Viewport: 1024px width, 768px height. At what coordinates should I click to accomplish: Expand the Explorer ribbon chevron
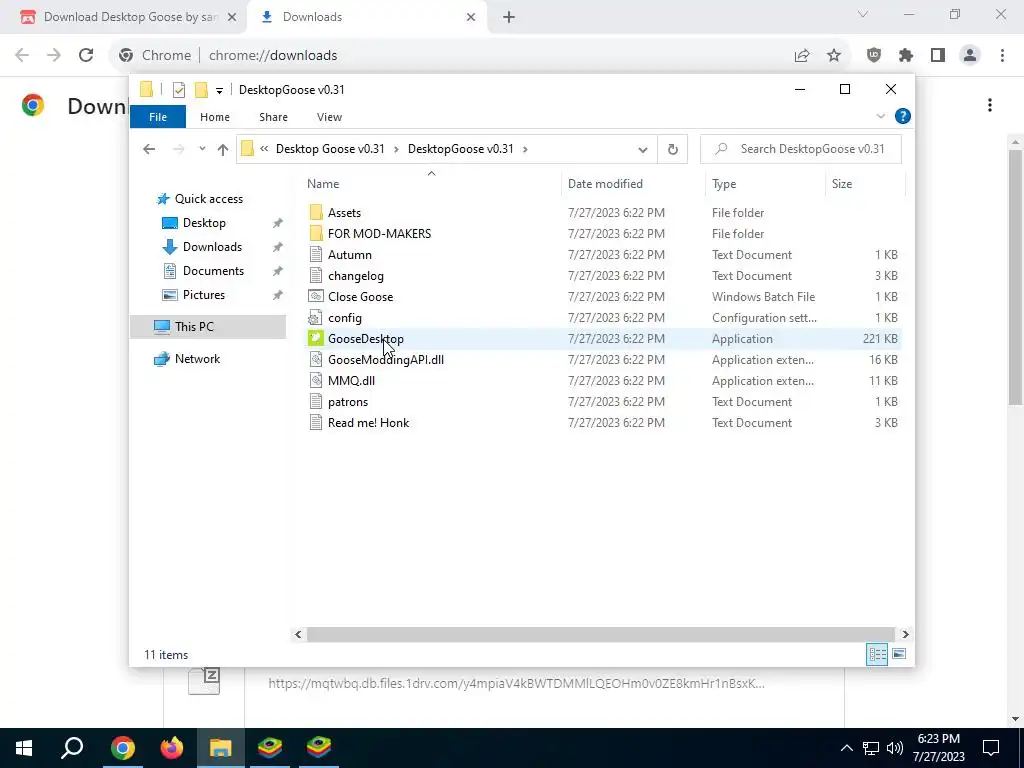[880, 116]
